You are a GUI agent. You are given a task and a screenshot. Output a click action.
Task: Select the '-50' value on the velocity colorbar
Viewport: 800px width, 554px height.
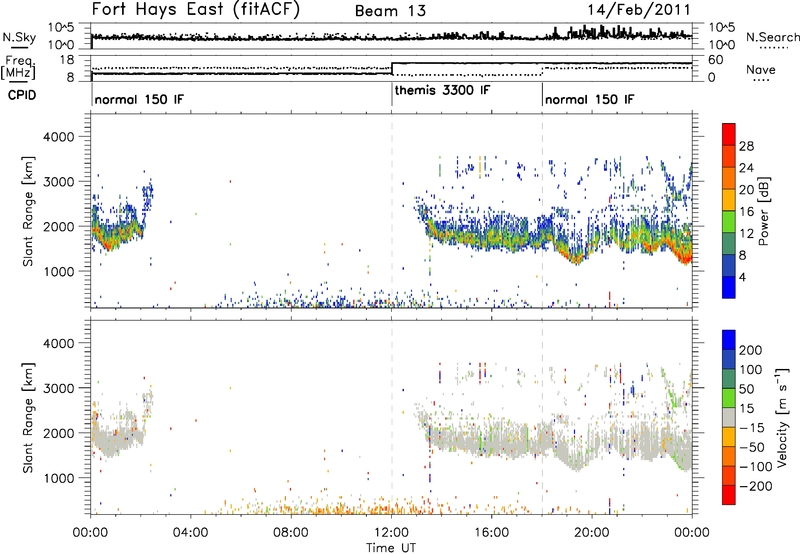pos(752,447)
